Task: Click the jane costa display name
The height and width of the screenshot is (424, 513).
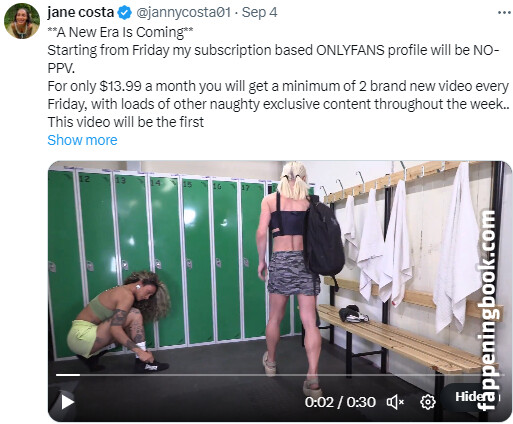Action: coord(81,12)
